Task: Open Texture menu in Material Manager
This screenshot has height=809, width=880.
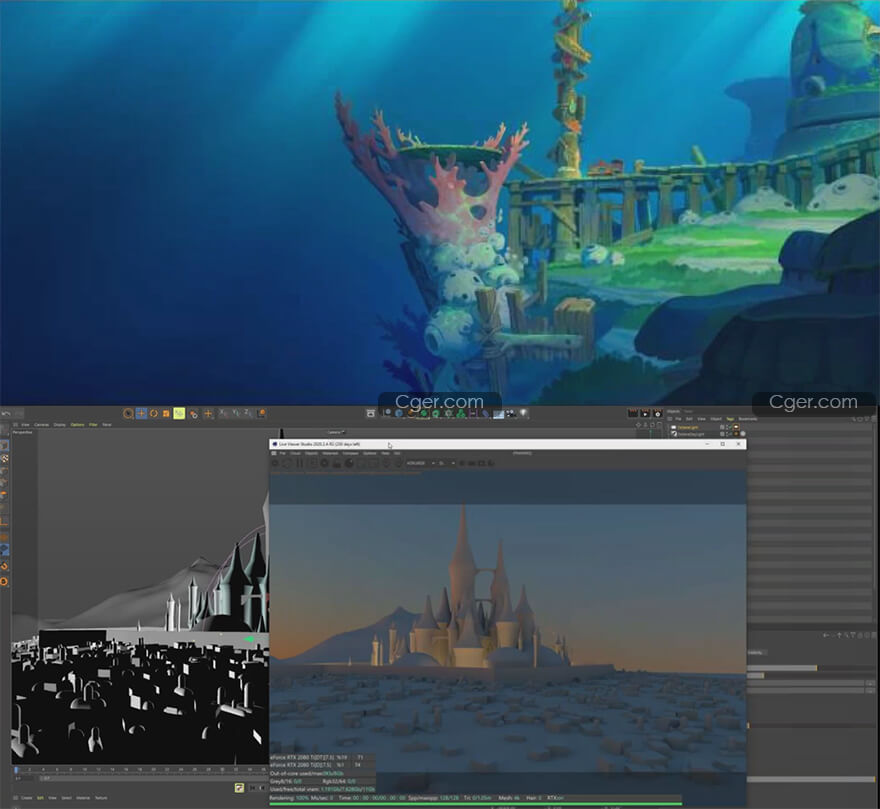Action: coord(101,798)
